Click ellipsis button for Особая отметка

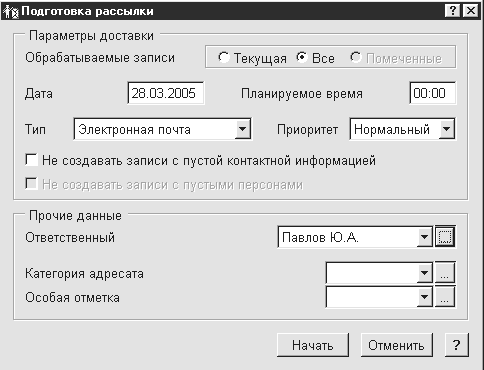[445, 297]
